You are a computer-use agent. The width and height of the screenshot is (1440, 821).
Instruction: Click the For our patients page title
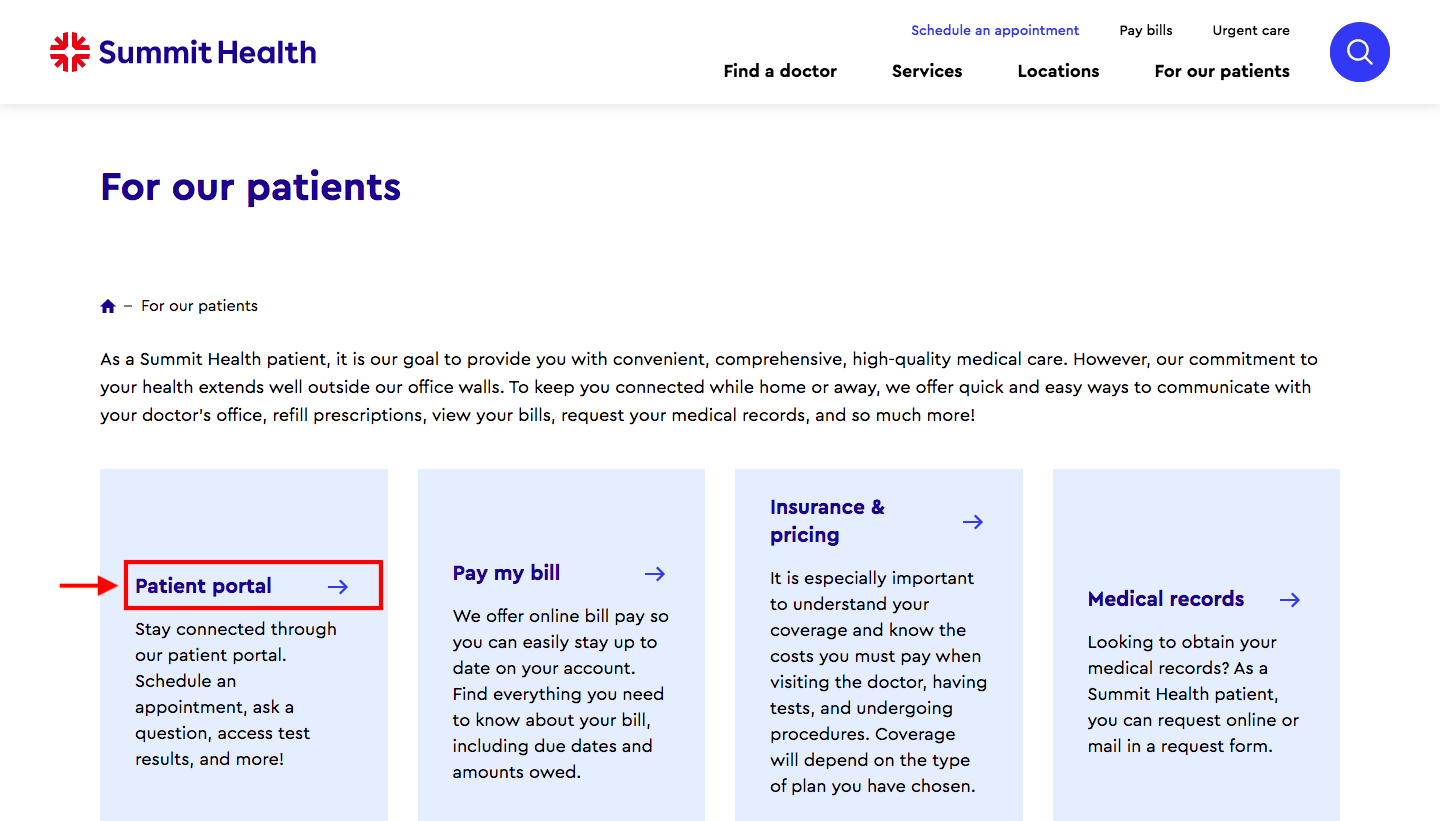pyautogui.click(x=251, y=187)
